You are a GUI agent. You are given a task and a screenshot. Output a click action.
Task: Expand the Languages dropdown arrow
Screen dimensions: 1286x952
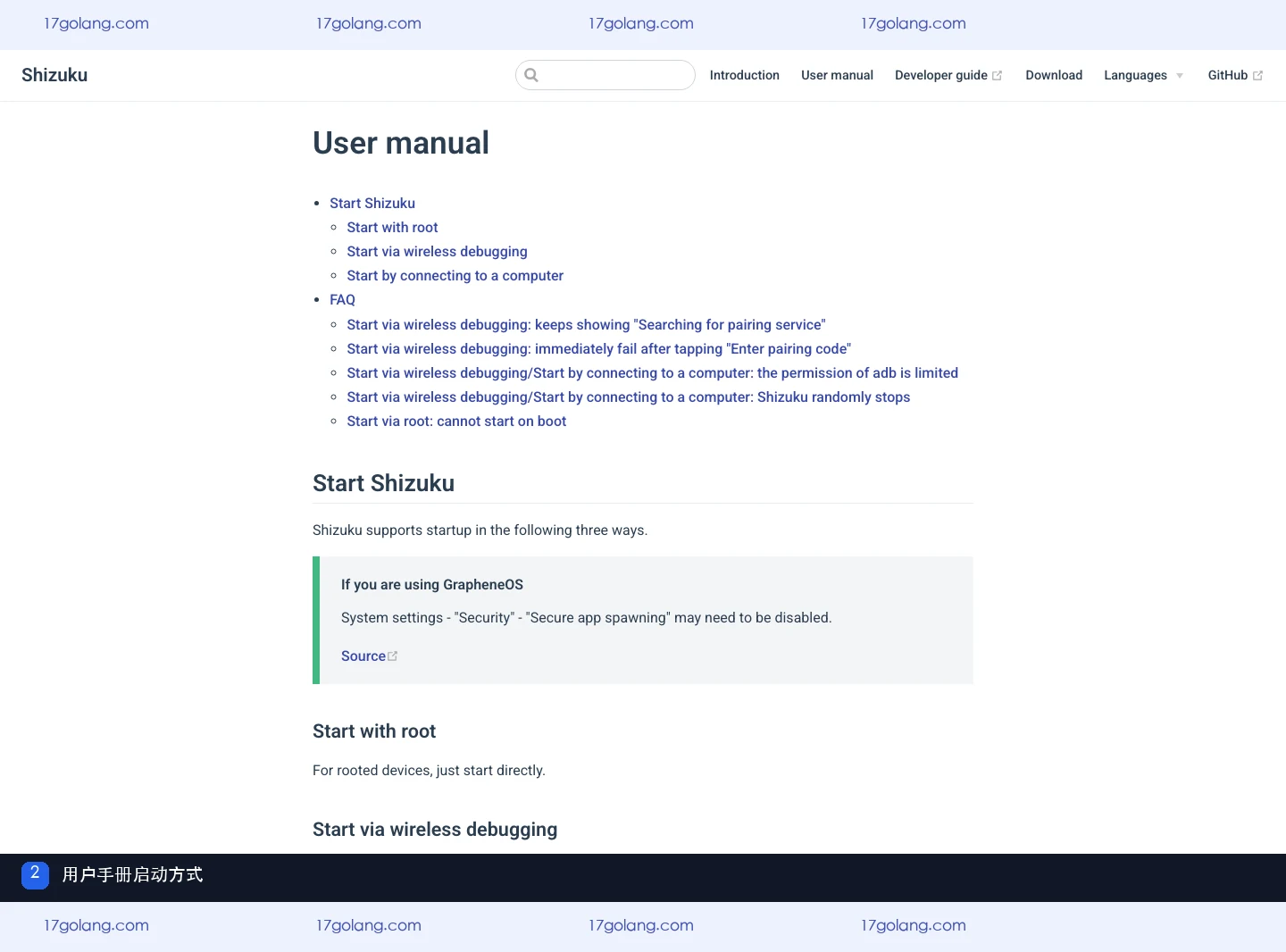point(1180,76)
